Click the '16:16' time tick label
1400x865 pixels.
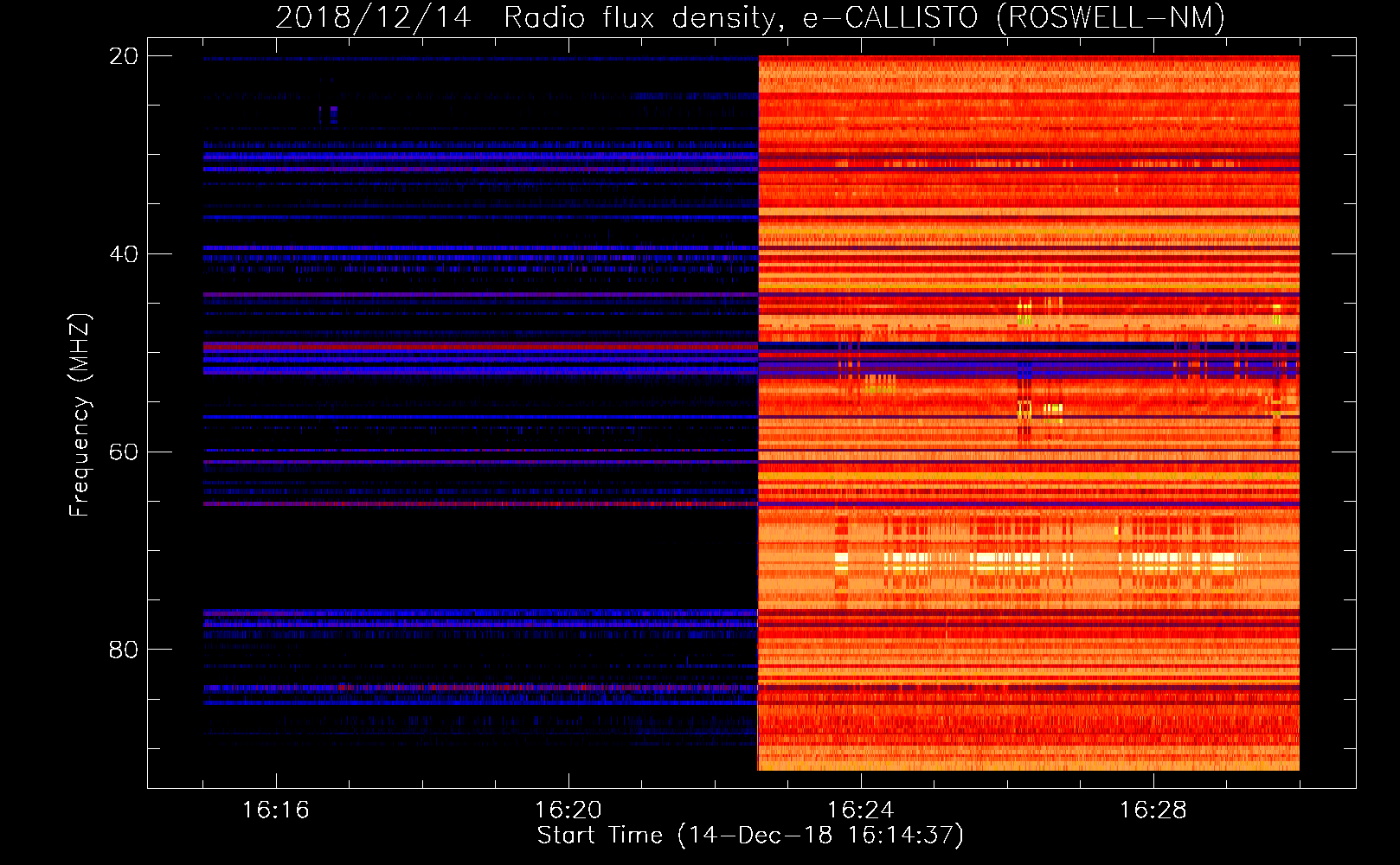(276, 810)
